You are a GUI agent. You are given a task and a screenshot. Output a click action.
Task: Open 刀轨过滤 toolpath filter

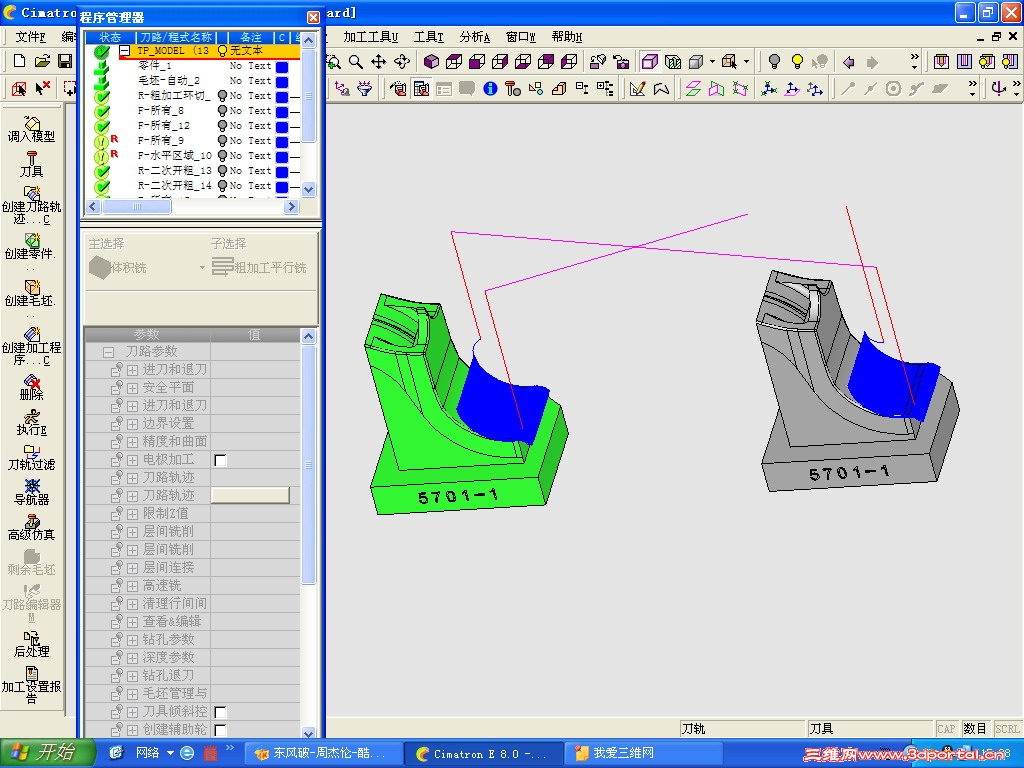coord(31,457)
